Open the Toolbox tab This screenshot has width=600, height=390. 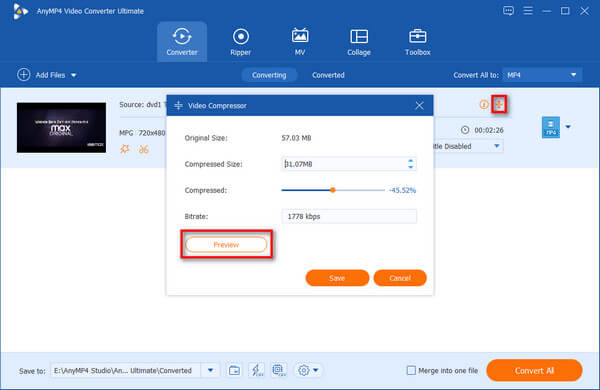click(417, 42)
